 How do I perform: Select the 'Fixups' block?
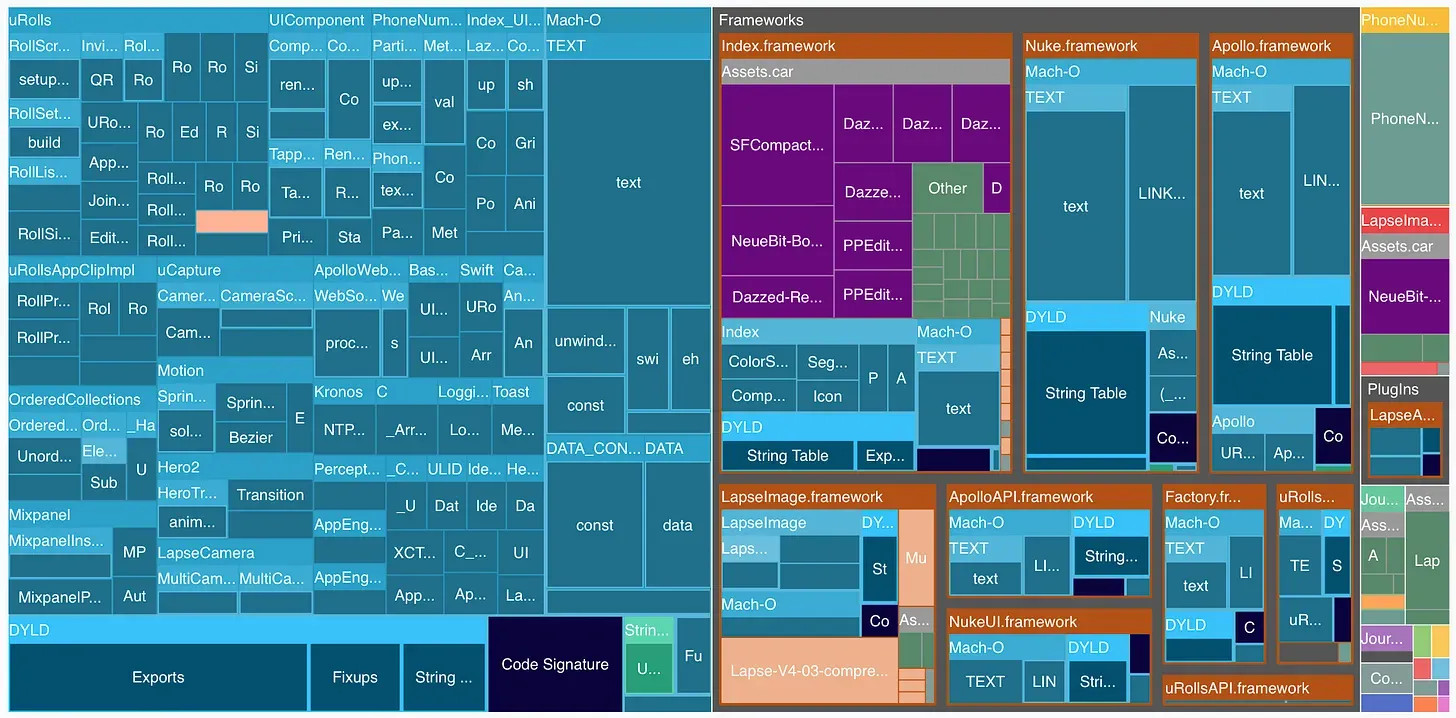pos(355,677)
